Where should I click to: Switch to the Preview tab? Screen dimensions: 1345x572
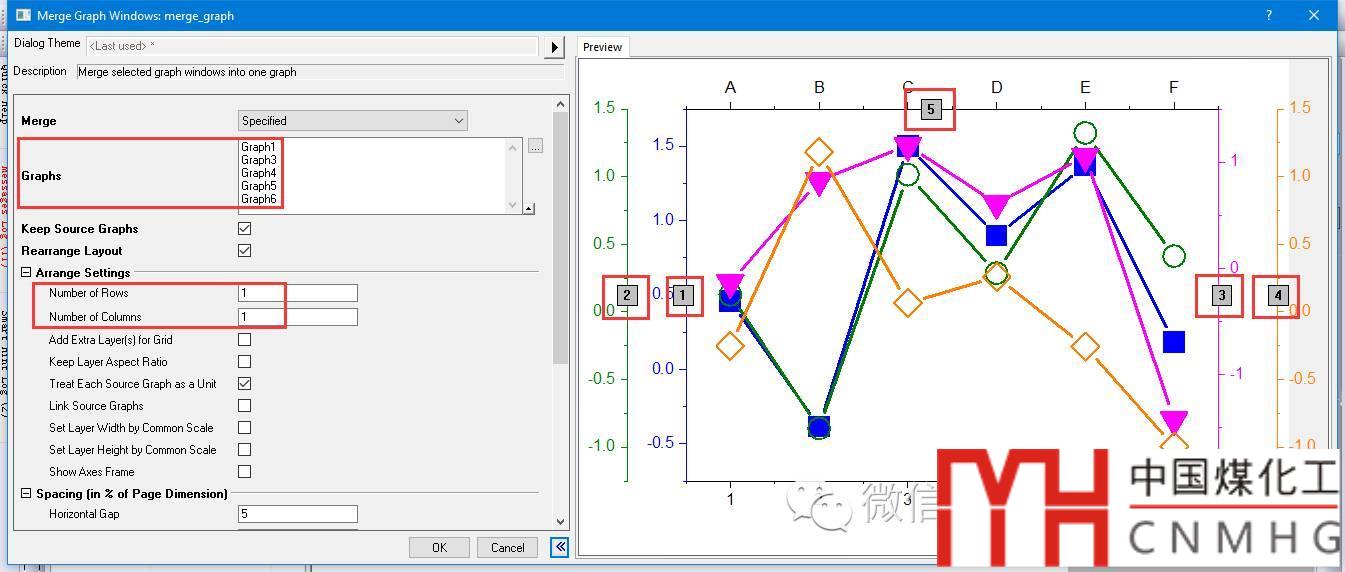(x=602, y=47)
